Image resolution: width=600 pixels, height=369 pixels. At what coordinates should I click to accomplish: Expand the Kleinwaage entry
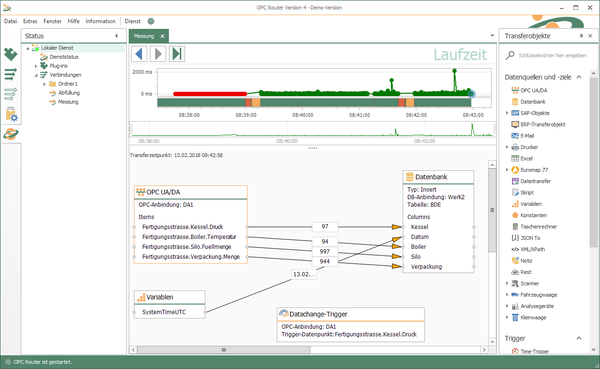[x=507, y=317]
